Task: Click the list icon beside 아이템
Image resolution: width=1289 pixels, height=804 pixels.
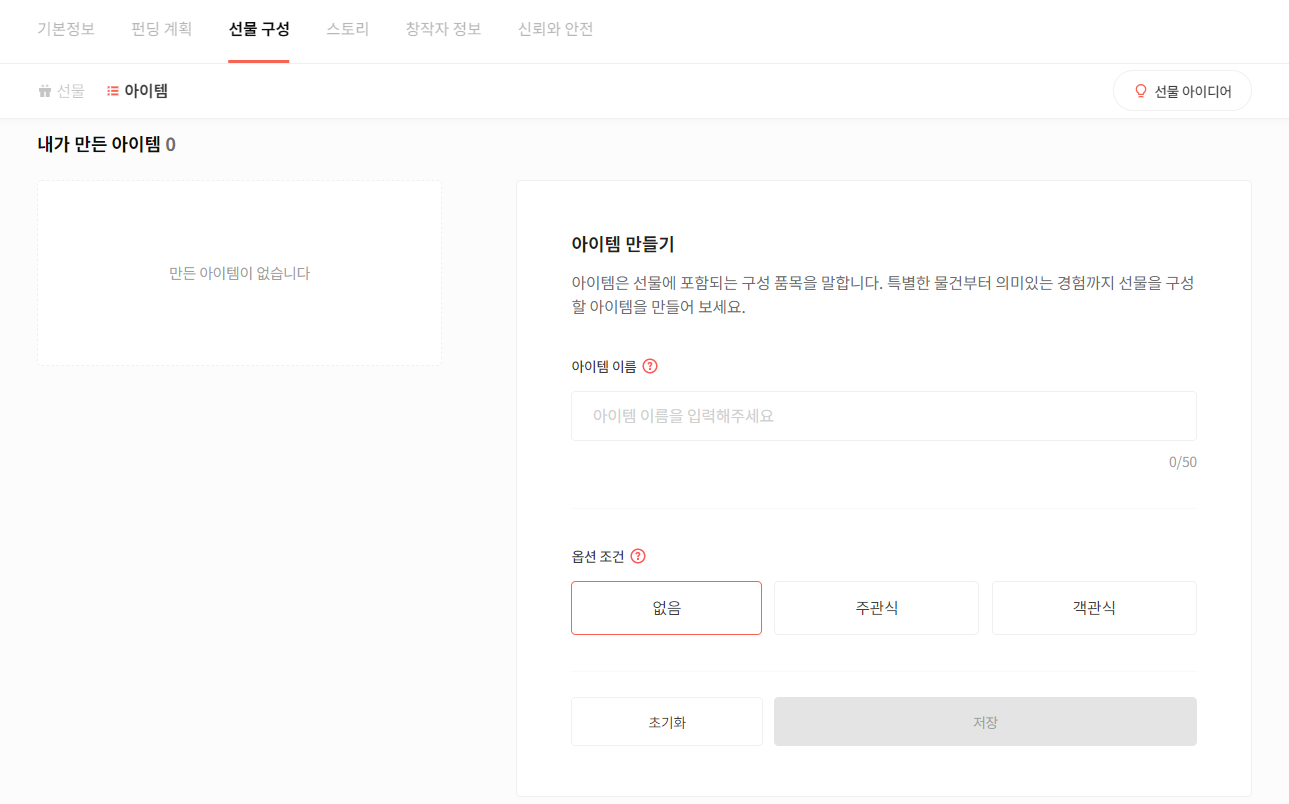Action: (113, 91)
